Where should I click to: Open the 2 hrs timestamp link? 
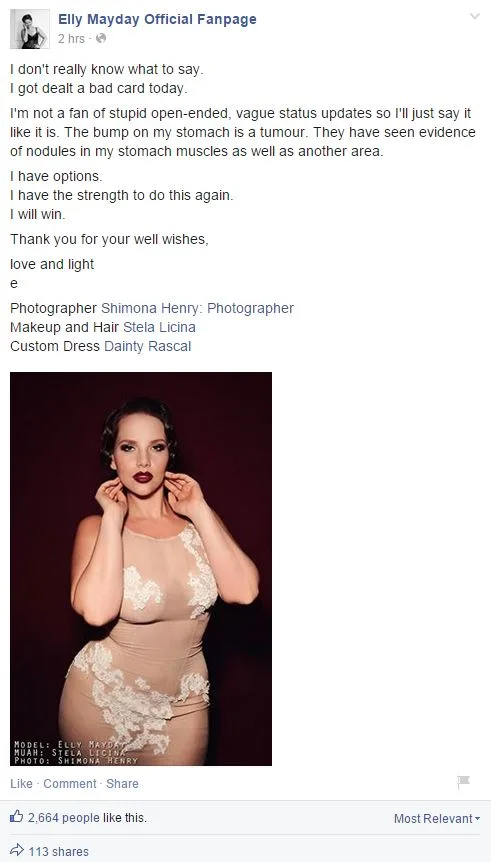[x=71, y=38]
